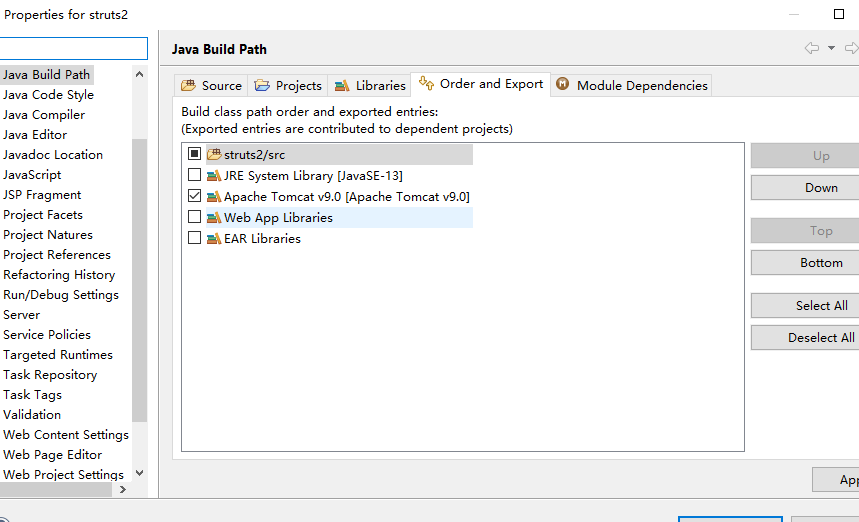
Task: Go back with the navigation arrow icon
Action: coord(812,48)
